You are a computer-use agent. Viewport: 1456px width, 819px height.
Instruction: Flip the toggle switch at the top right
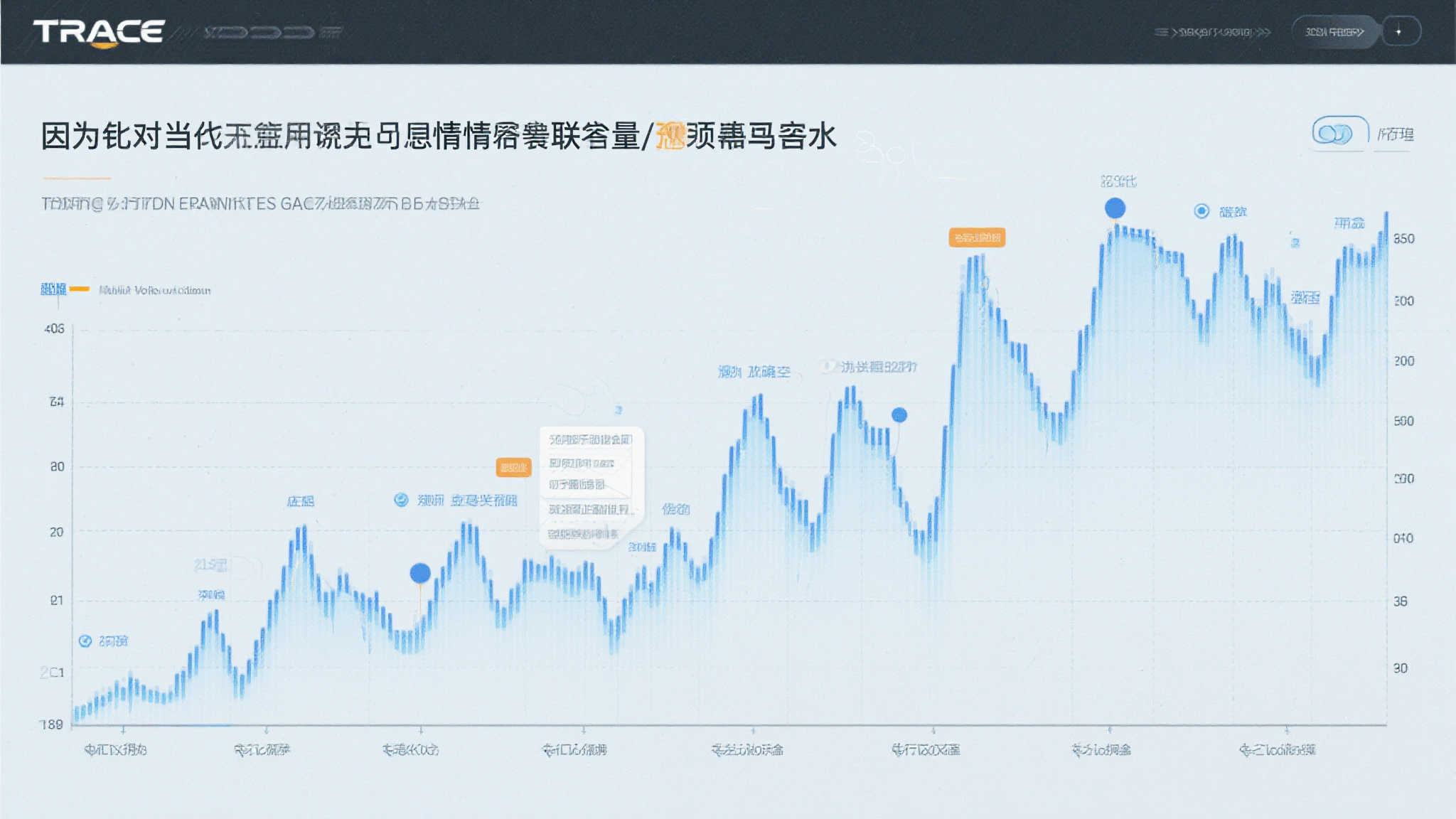point(1339,130)
